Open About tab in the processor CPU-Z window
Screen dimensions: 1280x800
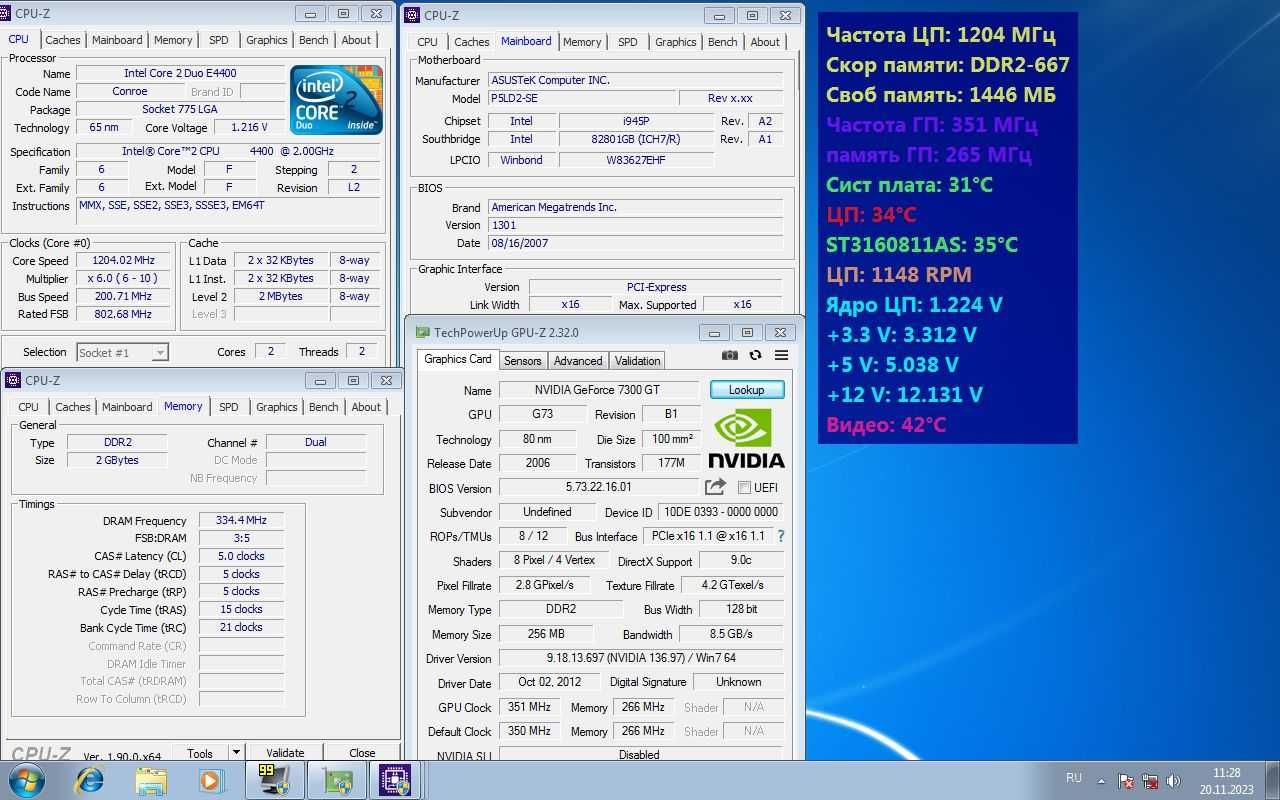coord(356,40)
